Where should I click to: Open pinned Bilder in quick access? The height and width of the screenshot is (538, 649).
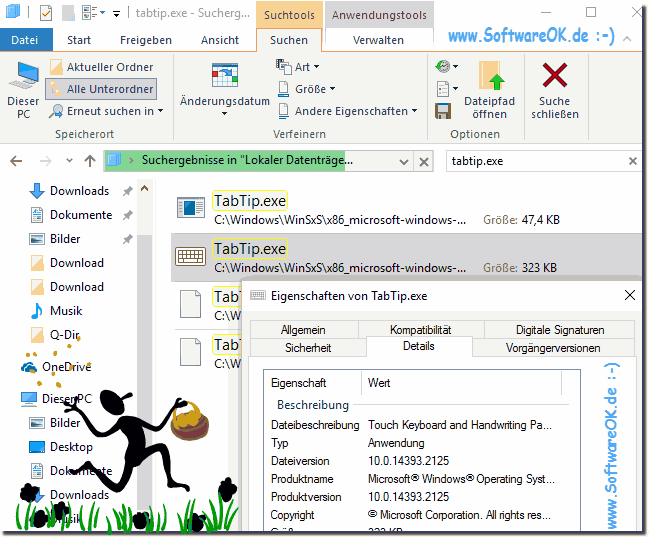pyautogui.click(x=55, y=239)
